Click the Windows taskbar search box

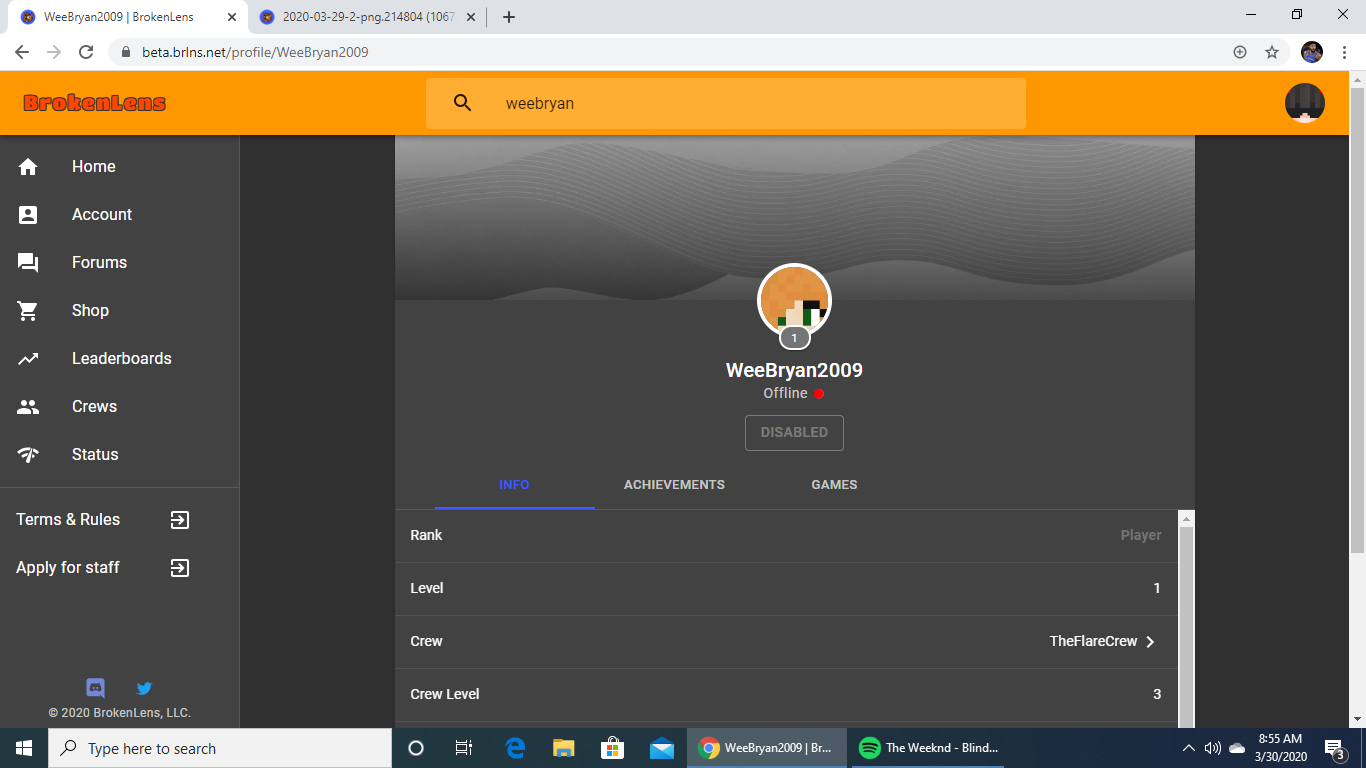click(220, 748)
